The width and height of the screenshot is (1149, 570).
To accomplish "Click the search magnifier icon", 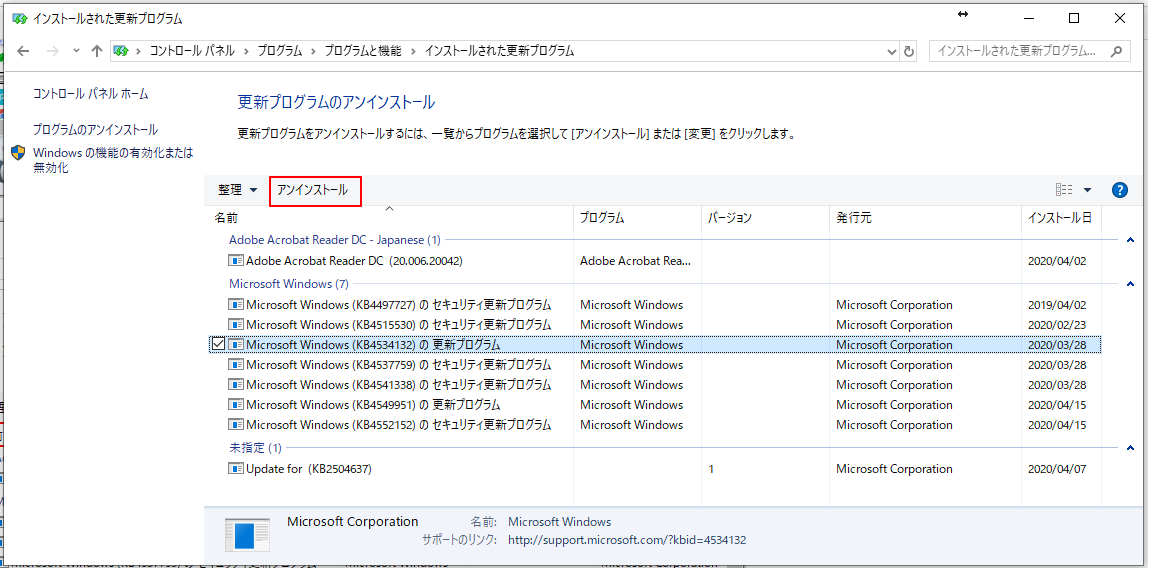I will pyautogui.click(x=1116, y=51).
